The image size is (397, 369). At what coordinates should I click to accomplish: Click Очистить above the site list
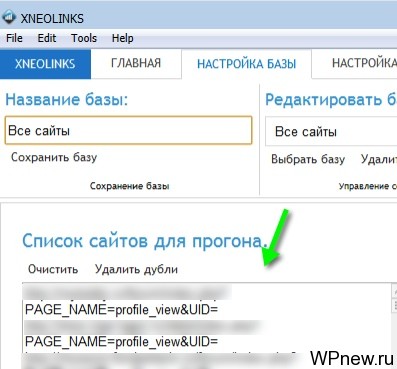(53, 269)
